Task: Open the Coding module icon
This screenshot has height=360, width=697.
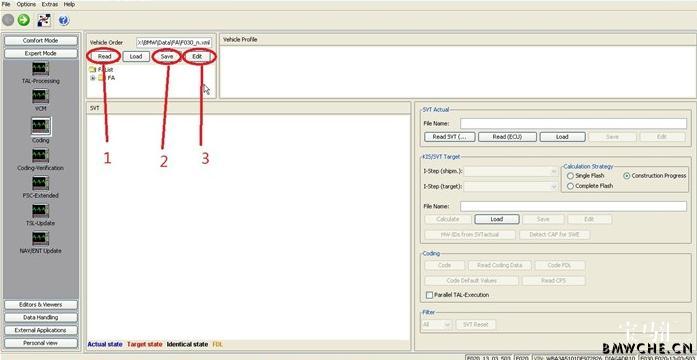Action: [x=40, y=126]
